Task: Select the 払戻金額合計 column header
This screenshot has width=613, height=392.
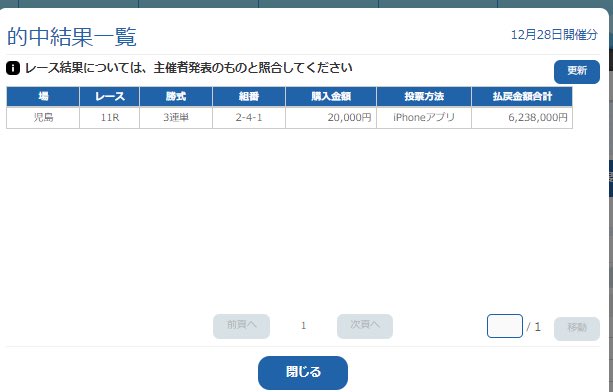Action: click(x=522, y=97)
